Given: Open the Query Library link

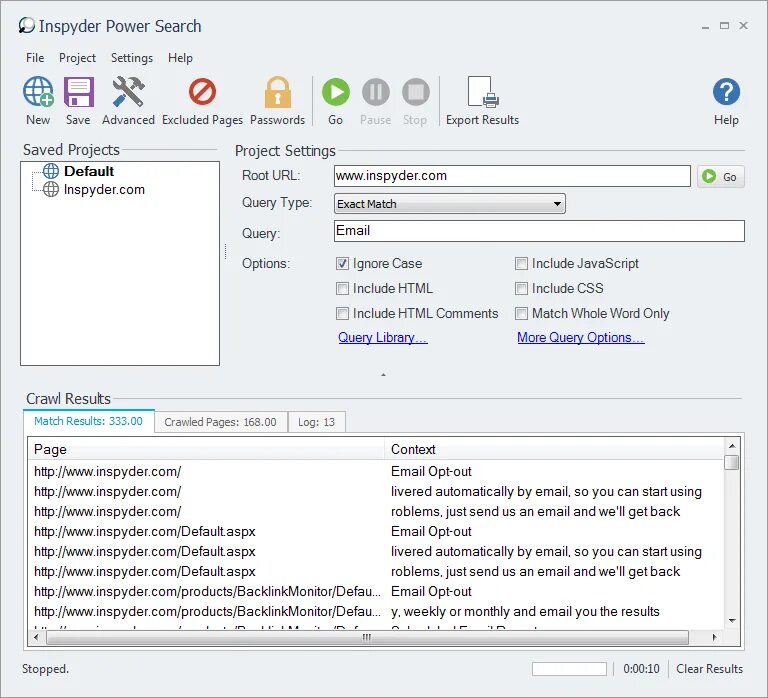Looking at the screenshot, I should click(383, 337).
